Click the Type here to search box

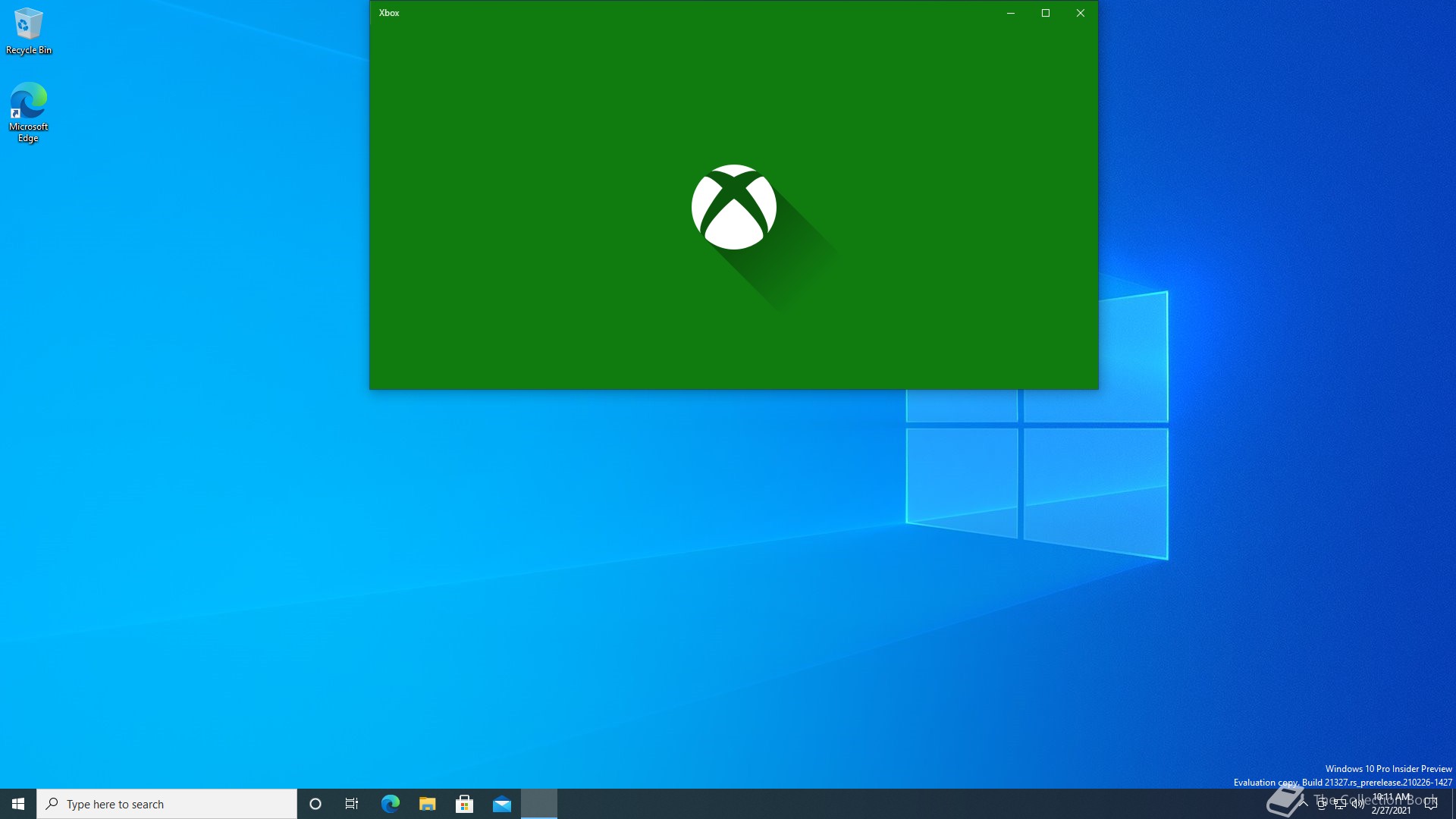(167, 804)
